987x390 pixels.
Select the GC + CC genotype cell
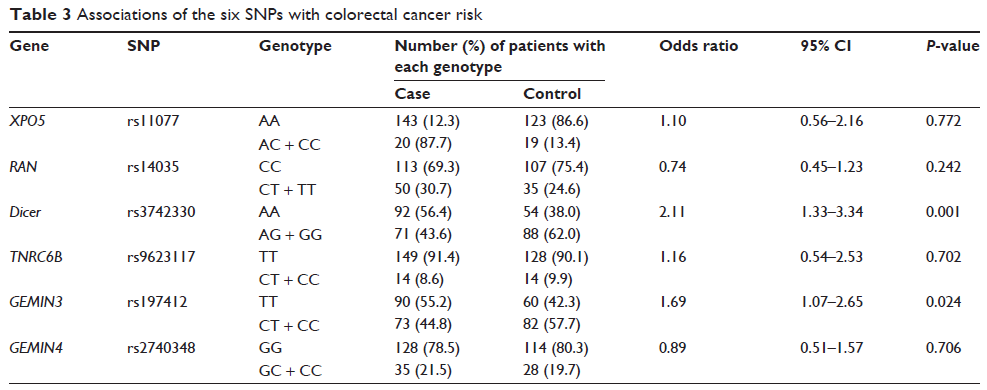tap(291, 371)
